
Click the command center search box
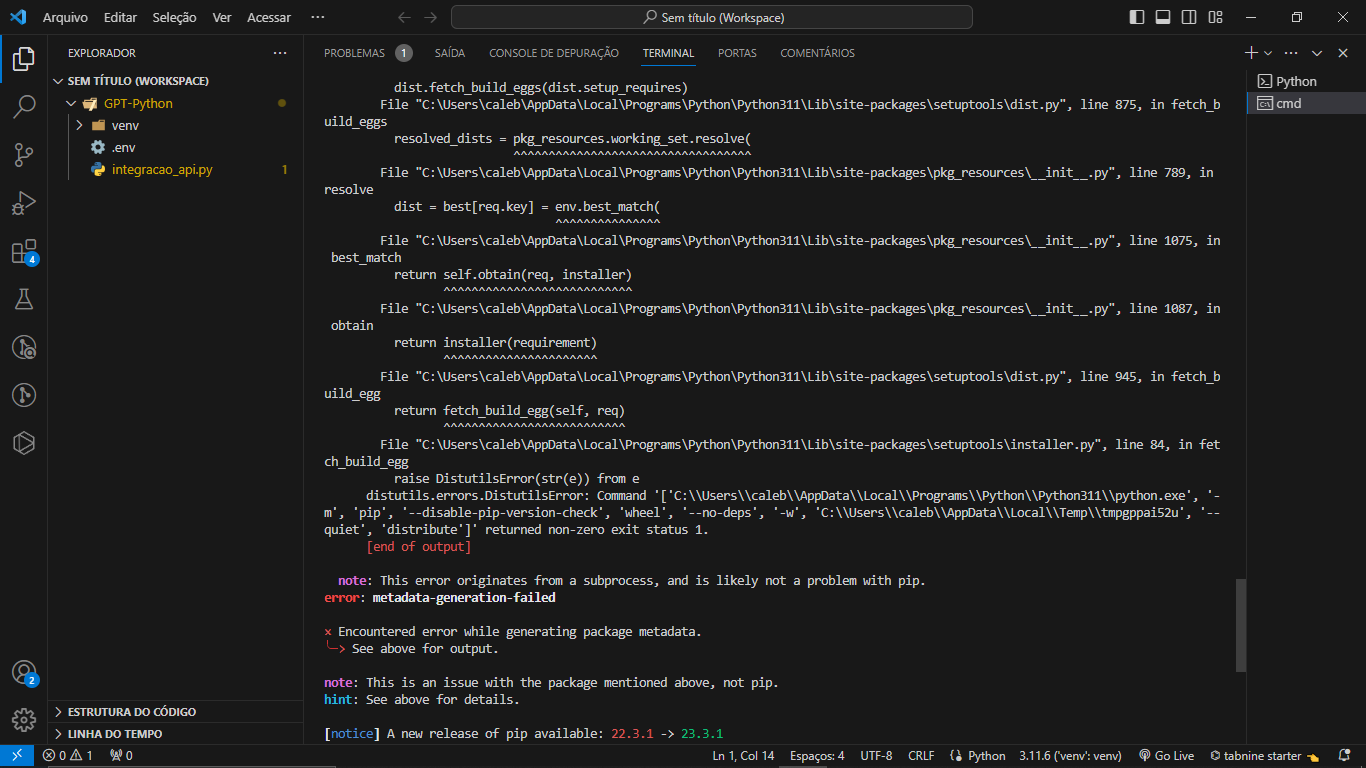click(x=712, y=17)
